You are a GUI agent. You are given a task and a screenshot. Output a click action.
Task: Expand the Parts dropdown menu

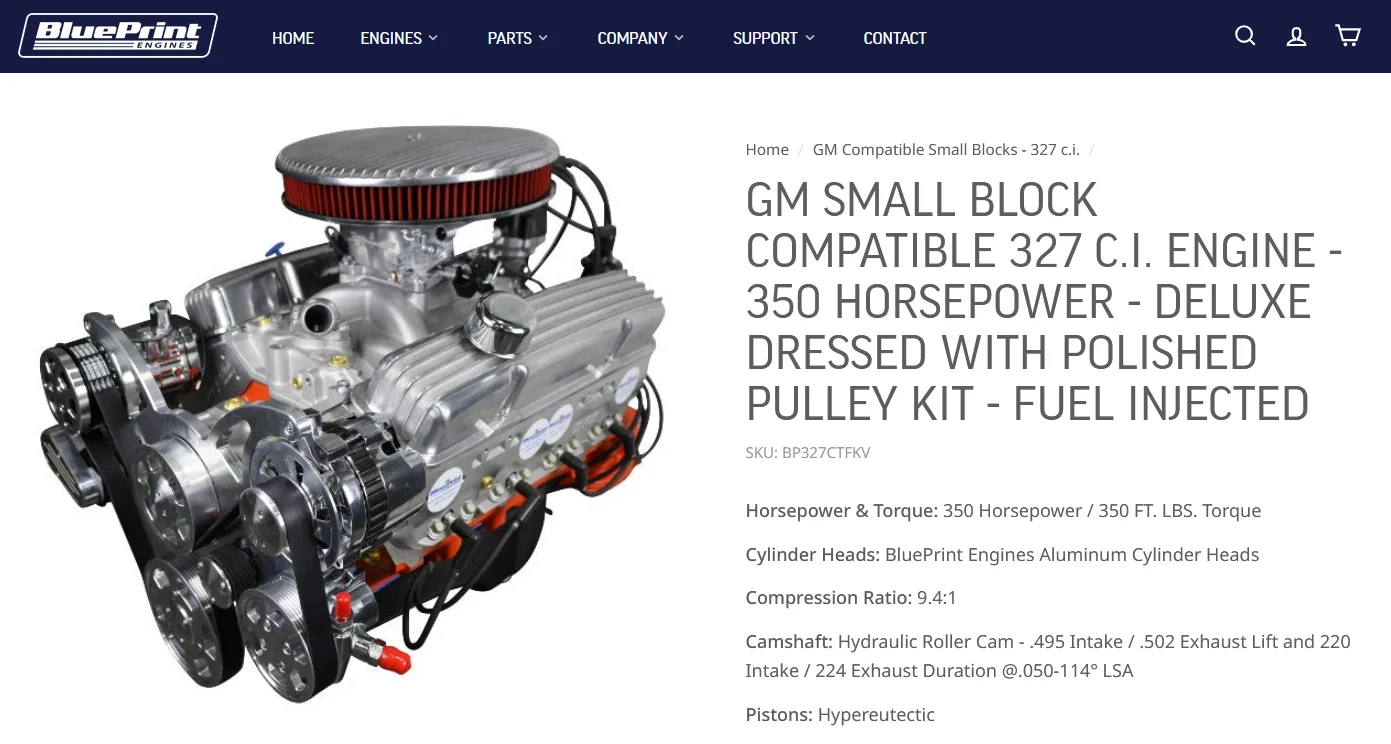tap(518, 38)
